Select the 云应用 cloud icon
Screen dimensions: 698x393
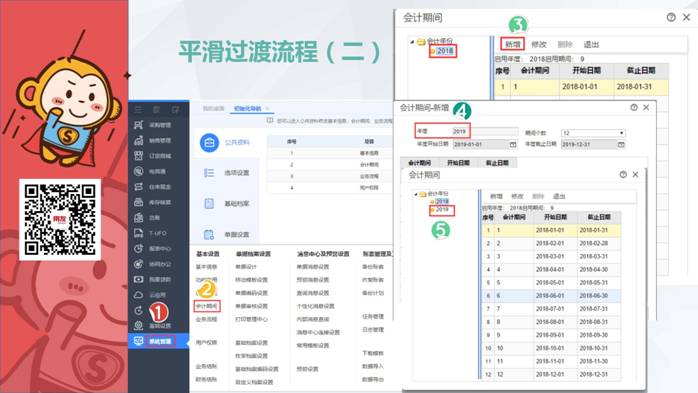tap(139, 295)
